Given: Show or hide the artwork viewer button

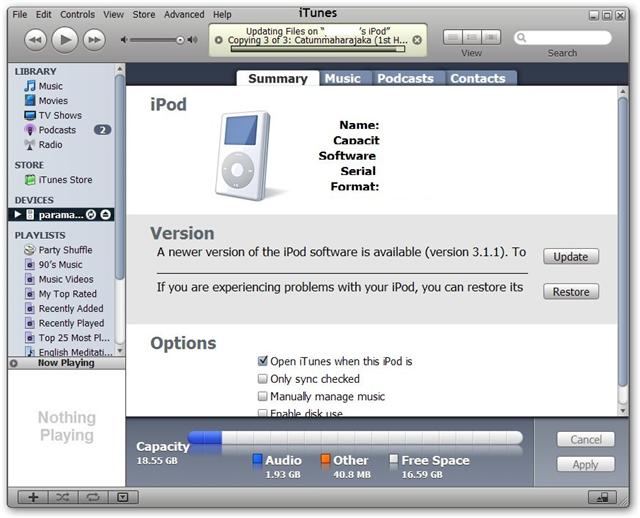Looking at the screenshot, I should (x=121, y=497).
